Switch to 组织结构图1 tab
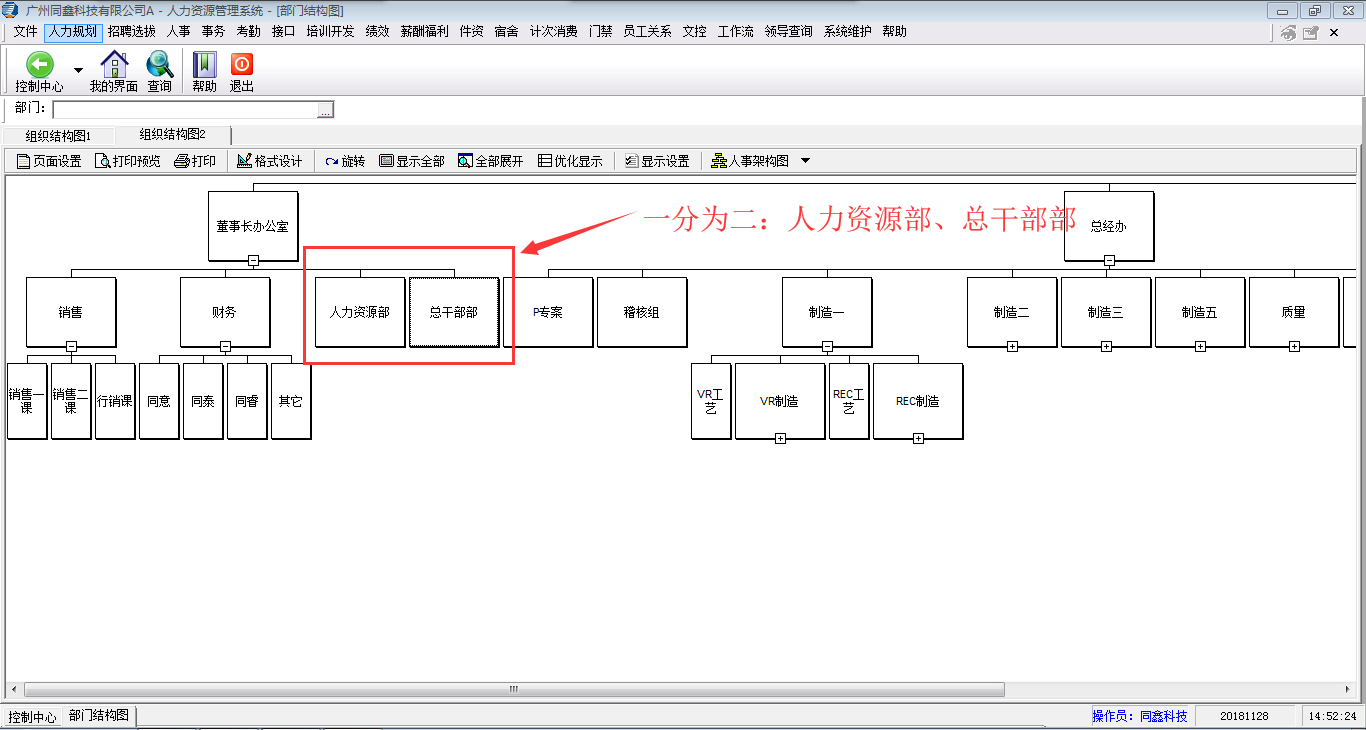This screenshot has width=1366, height=730. [x=58, y=136]
